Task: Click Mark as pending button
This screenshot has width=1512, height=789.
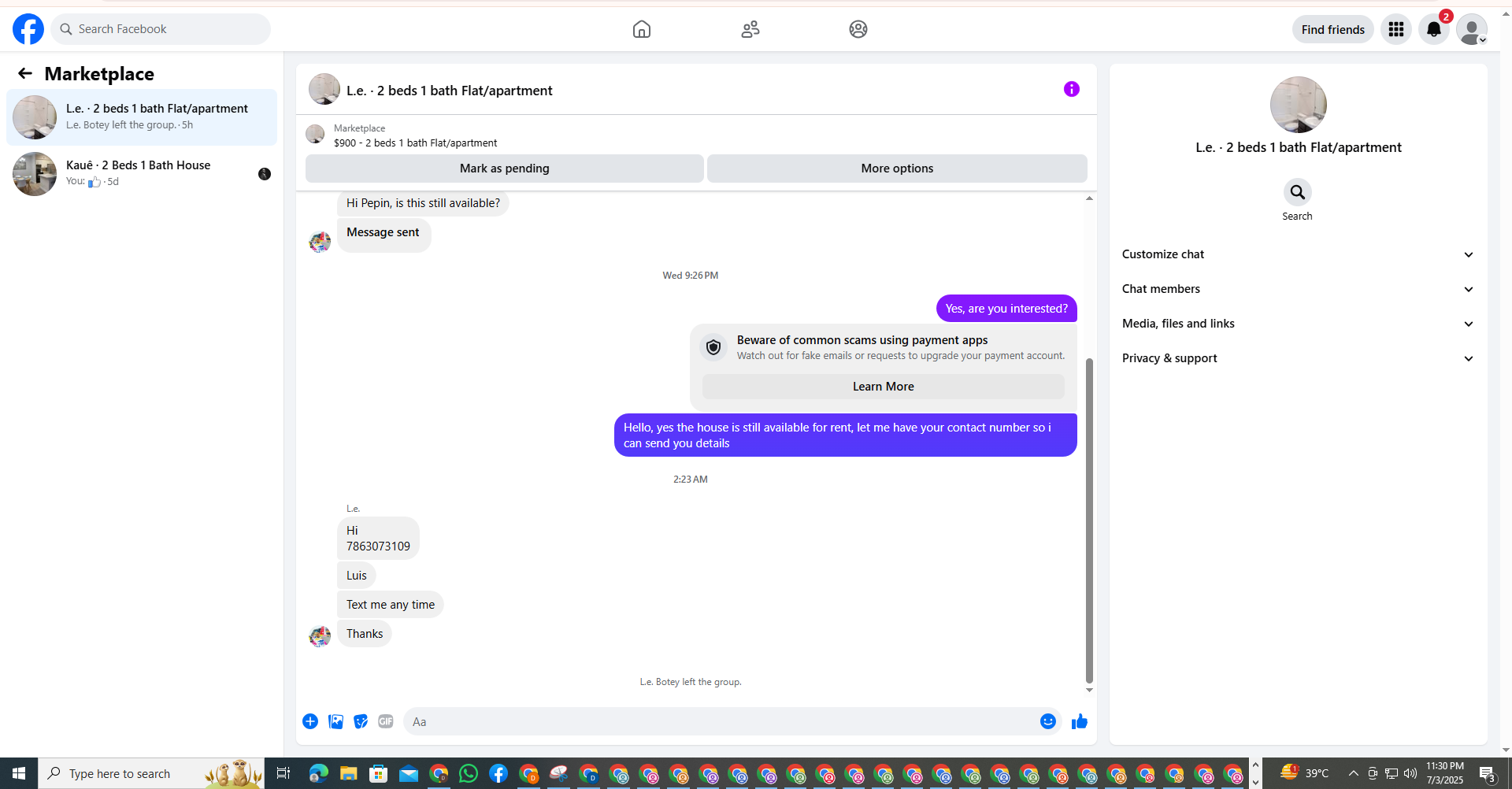Action: 505,169
